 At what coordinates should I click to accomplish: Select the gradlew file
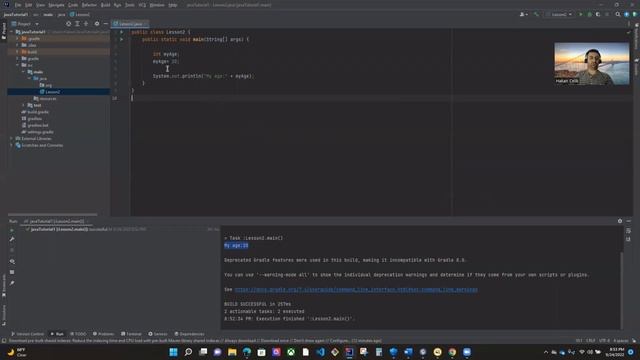(32, 118)
